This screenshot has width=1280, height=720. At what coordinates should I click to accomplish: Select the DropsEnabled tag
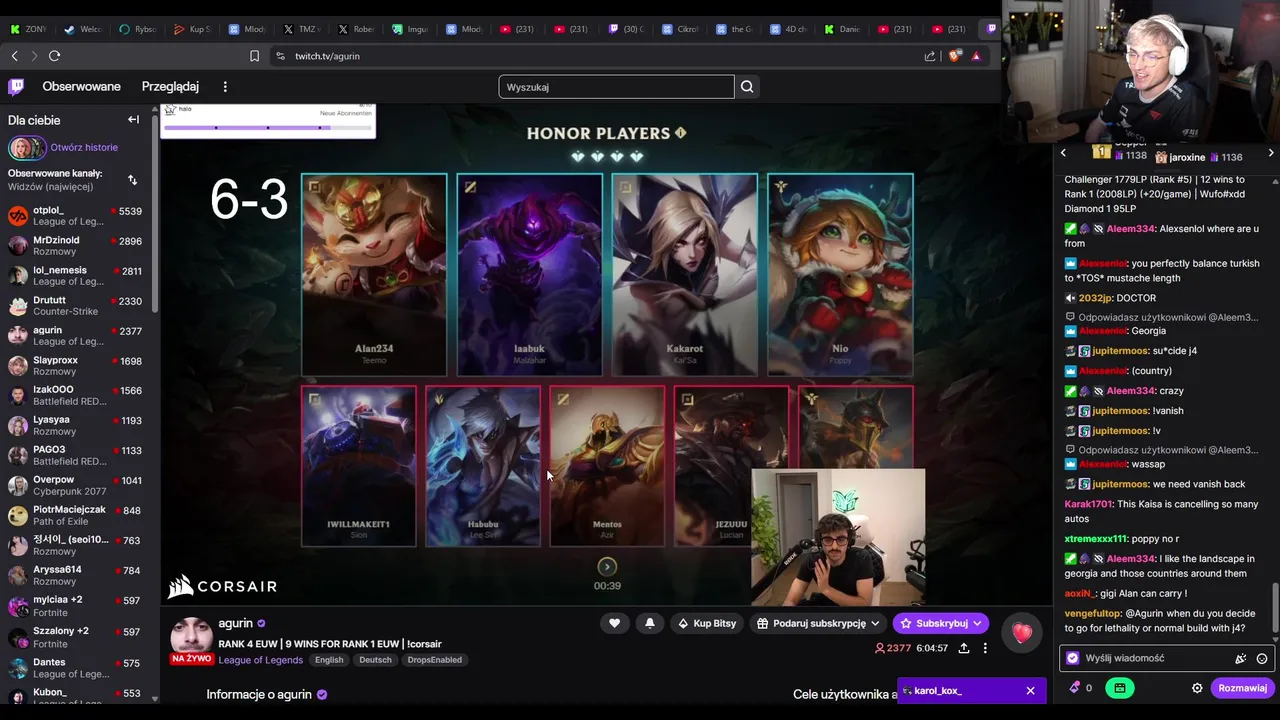point(434,660)
